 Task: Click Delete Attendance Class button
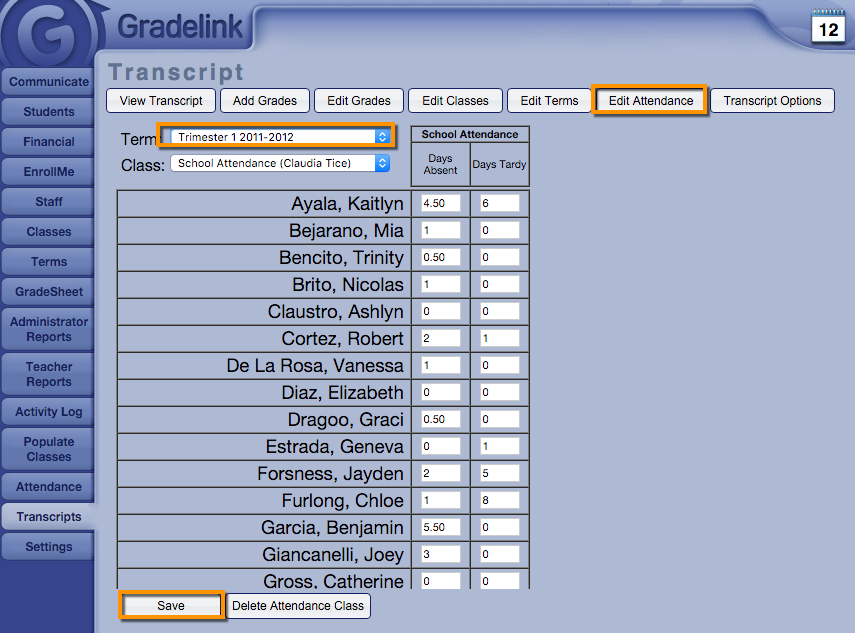click(298, 606)
